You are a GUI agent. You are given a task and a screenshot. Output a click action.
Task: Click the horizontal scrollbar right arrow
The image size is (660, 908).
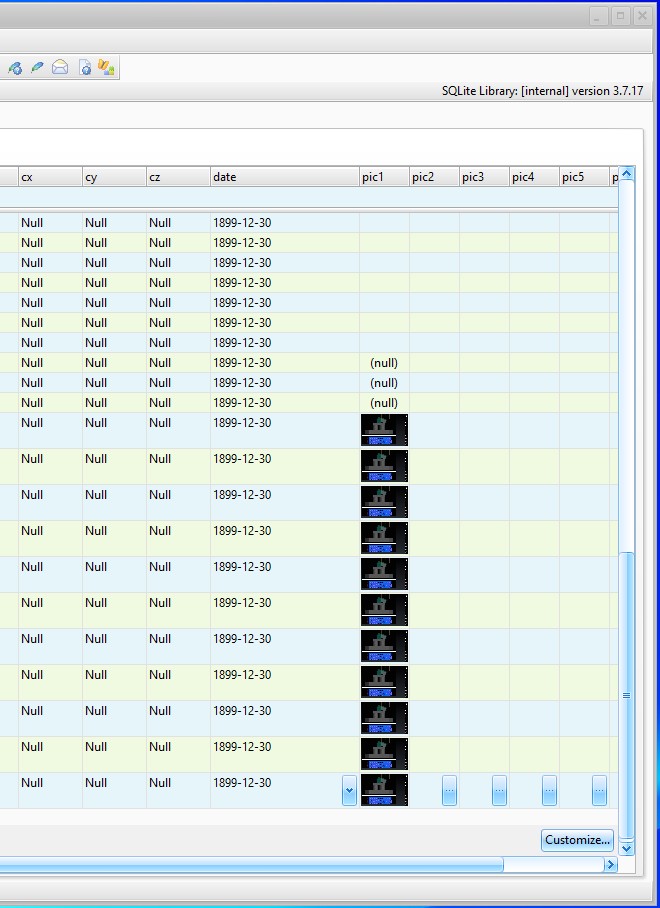coord(610,865)
